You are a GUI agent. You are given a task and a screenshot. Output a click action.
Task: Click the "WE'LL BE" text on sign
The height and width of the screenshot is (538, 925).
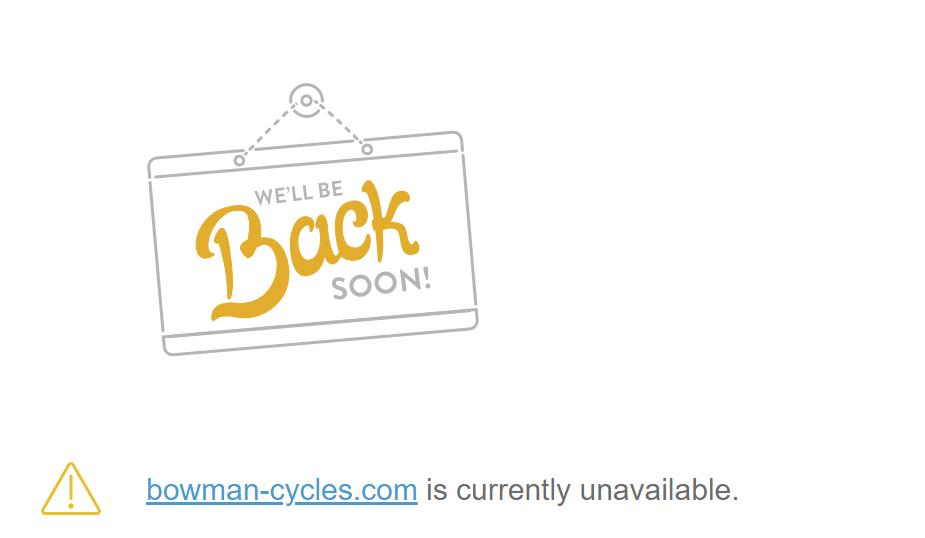tap(299, 193)
